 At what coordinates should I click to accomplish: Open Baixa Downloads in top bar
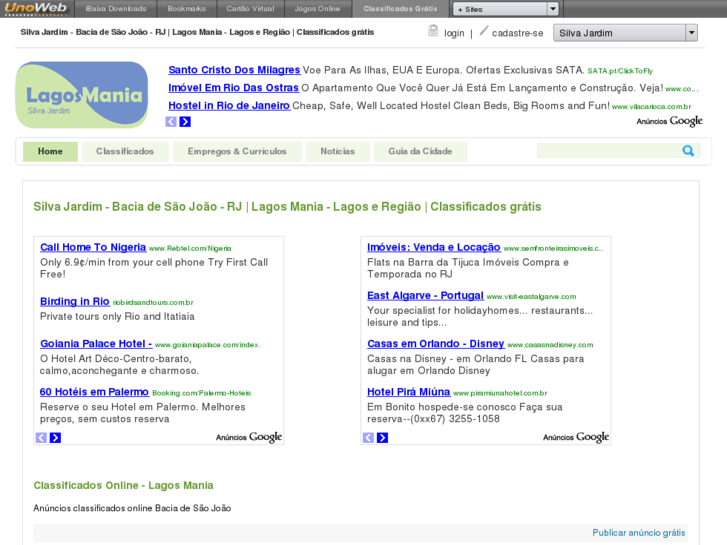pos(116,9)
